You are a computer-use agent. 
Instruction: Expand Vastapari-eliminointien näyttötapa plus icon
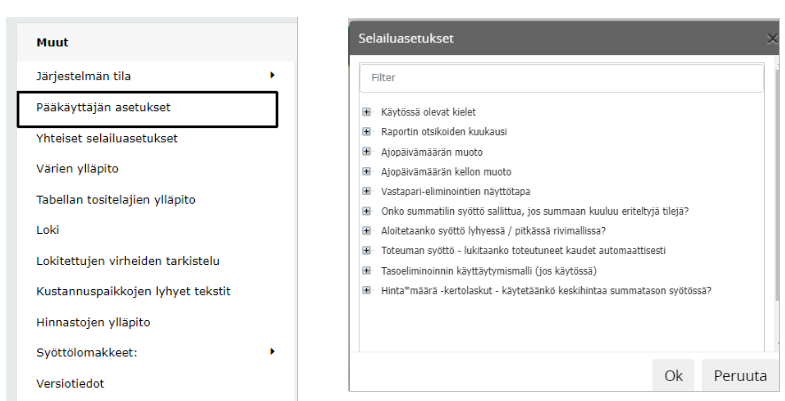click(367, 191)
